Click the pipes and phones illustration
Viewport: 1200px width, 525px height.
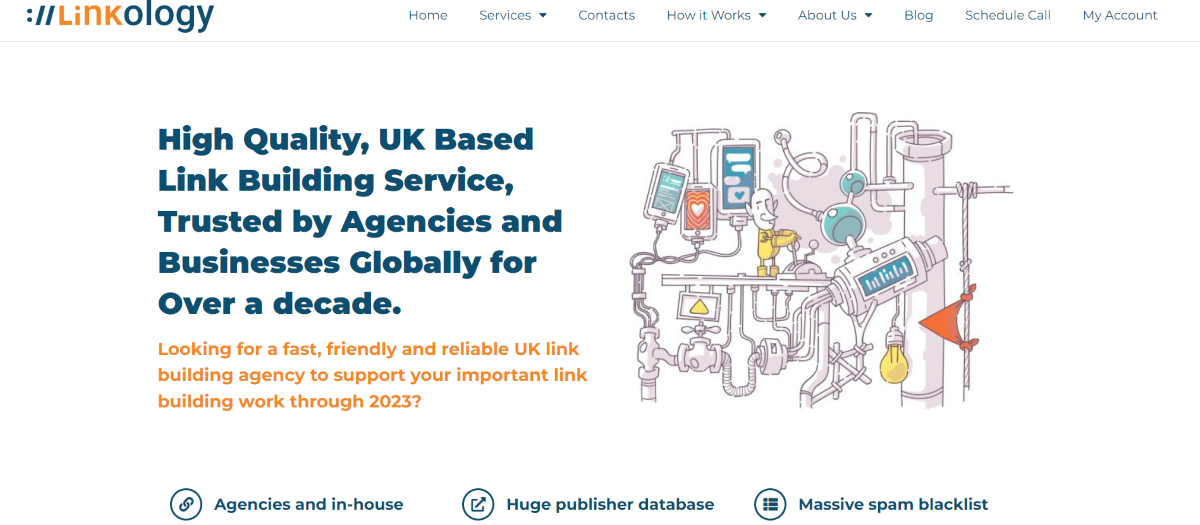pos(820,260)
